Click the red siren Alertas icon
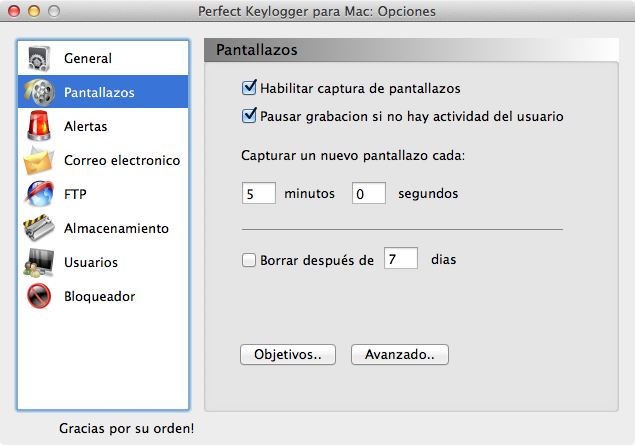 [39, 126]
